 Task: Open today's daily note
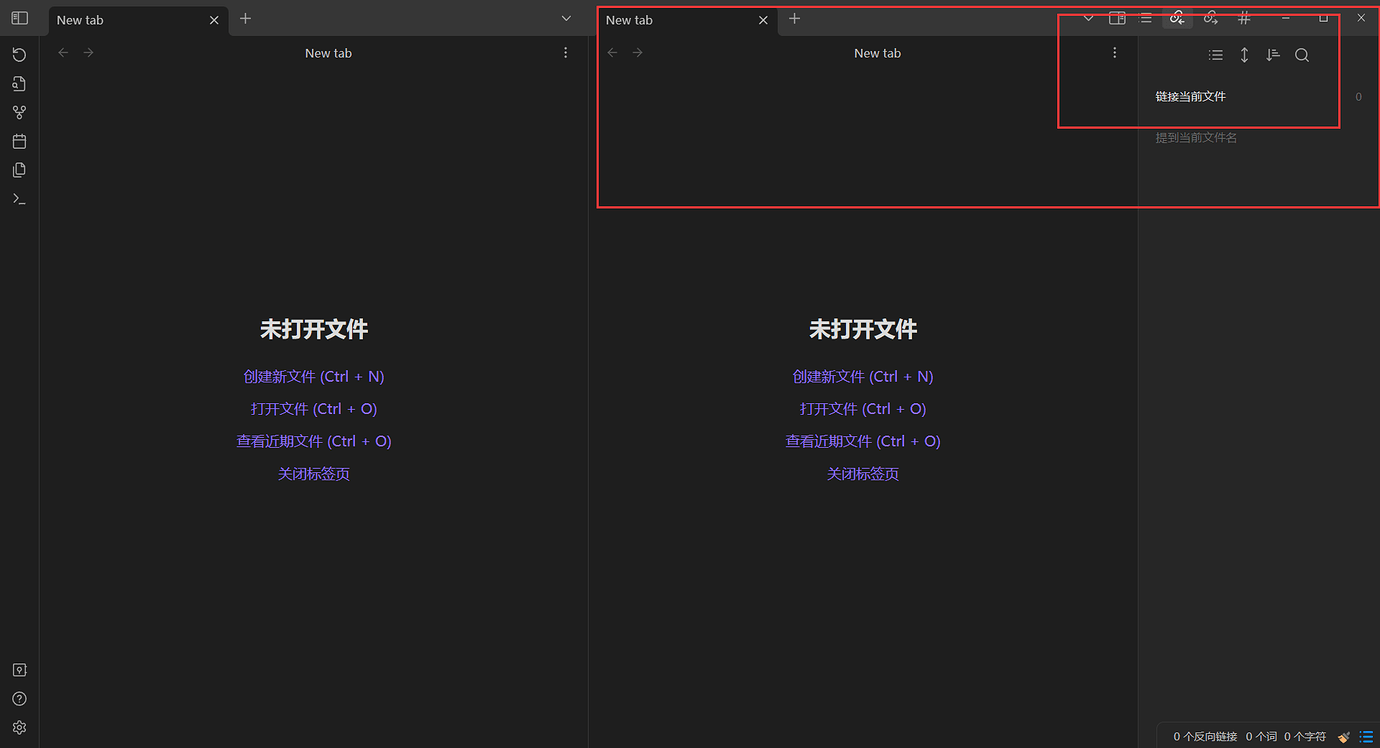click(19, 141)
